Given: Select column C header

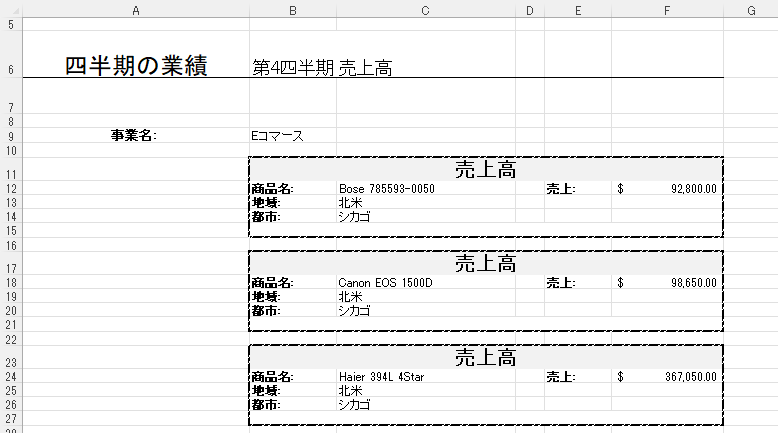Looking at the screenshot, I should click(x=426, y=10).
